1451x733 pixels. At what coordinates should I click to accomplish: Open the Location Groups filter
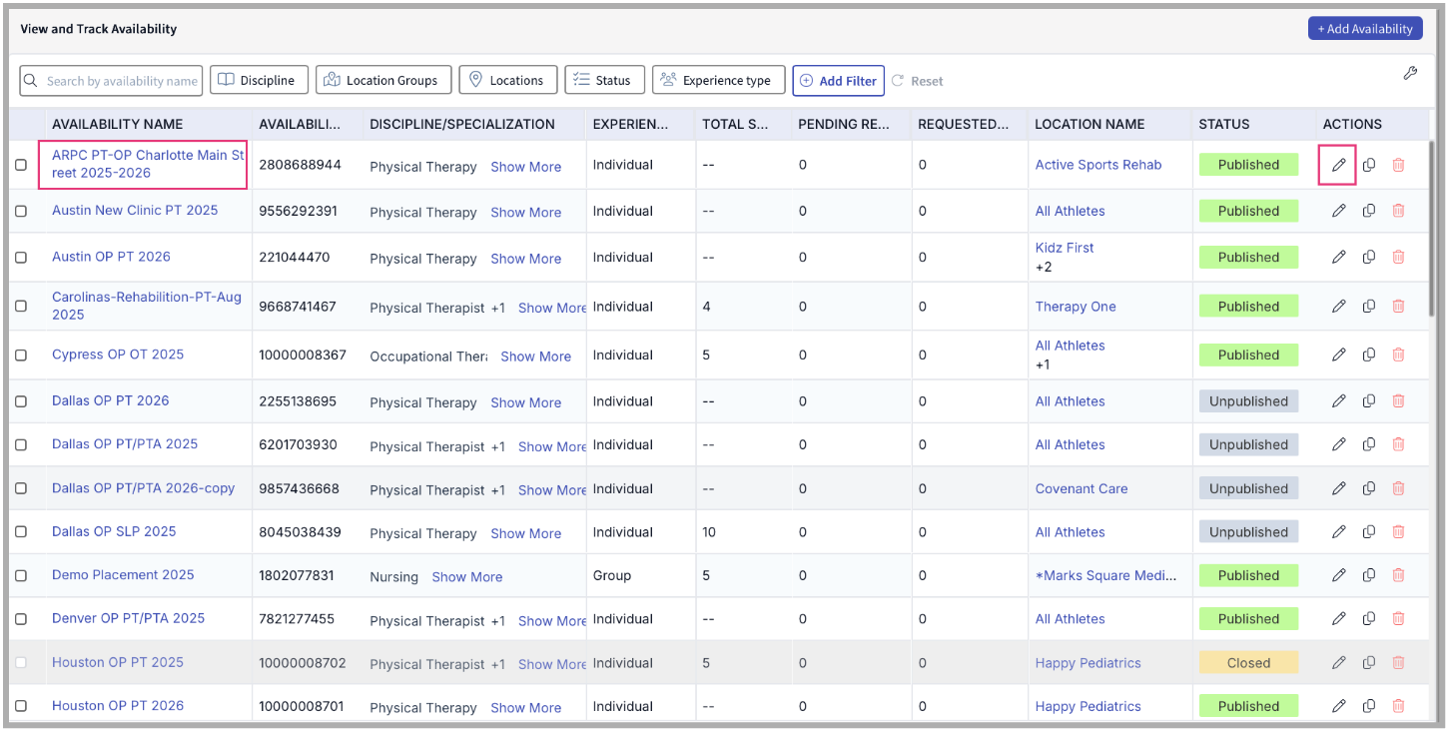click(383, 80)
